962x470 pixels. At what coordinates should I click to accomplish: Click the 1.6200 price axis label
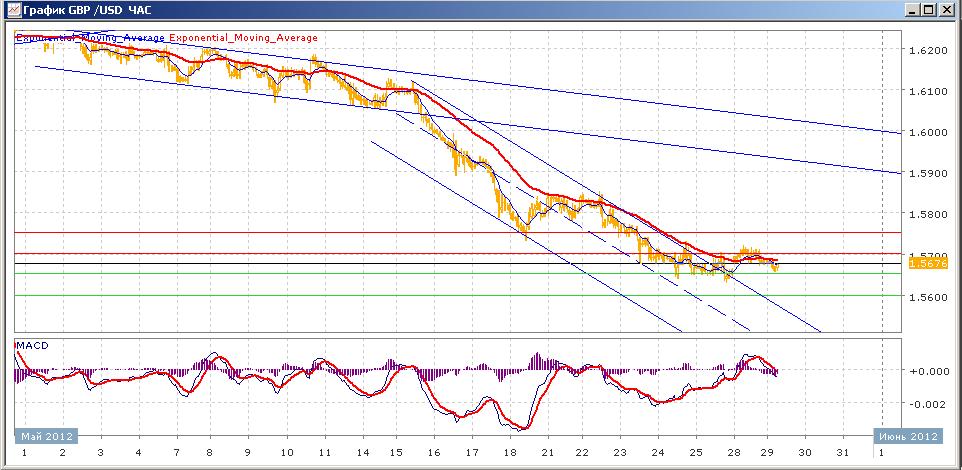(928, 50)
